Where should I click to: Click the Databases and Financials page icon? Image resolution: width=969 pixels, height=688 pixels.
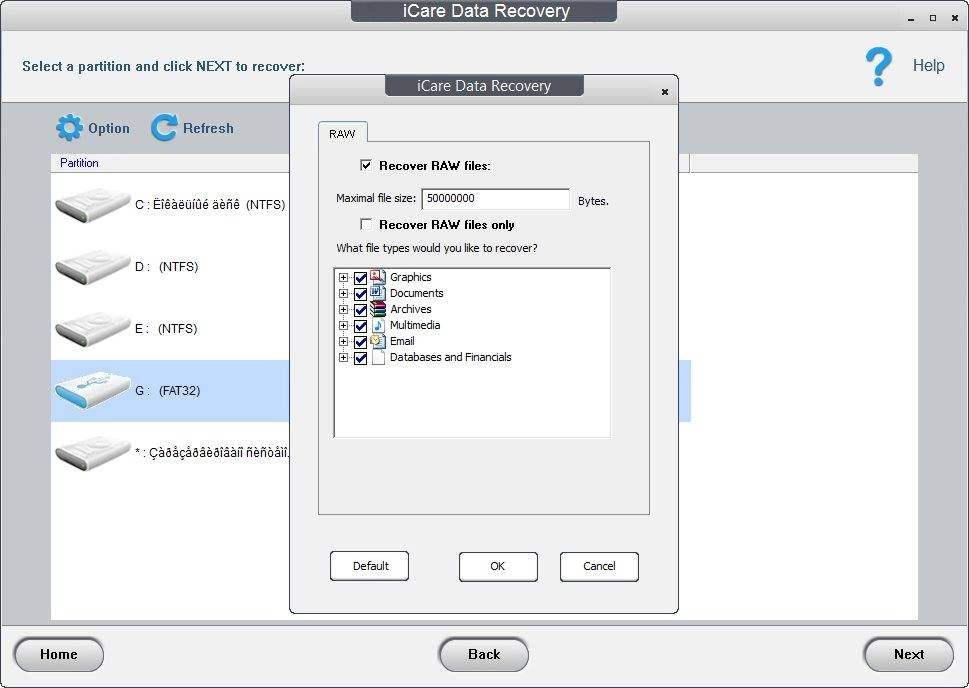[x=378, y=357]
